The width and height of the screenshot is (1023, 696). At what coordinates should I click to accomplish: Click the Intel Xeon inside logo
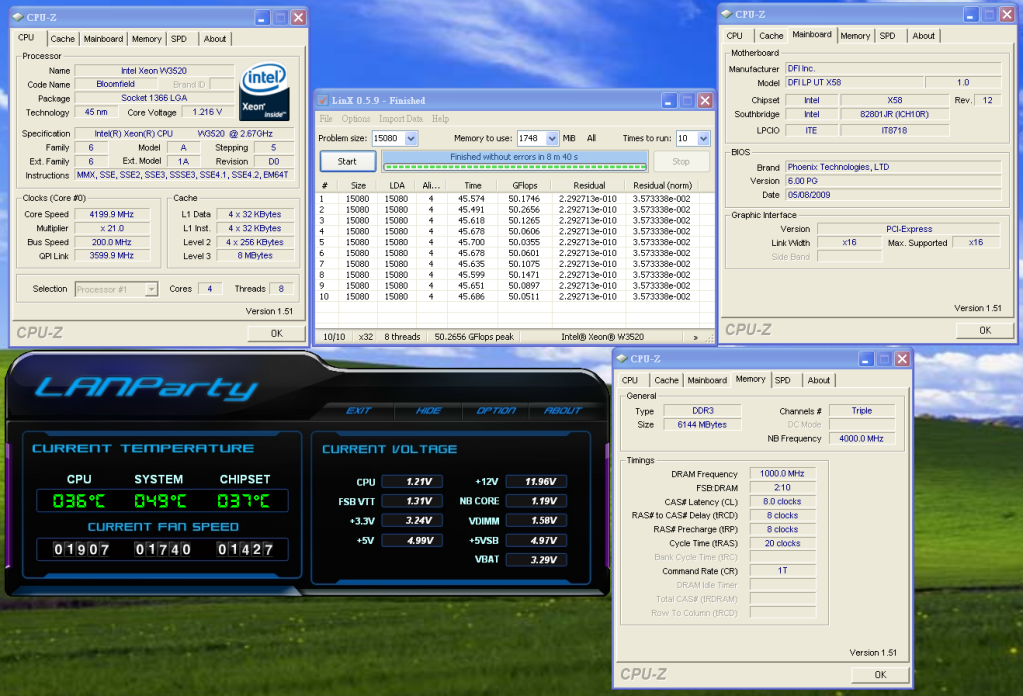click(264, 91)
